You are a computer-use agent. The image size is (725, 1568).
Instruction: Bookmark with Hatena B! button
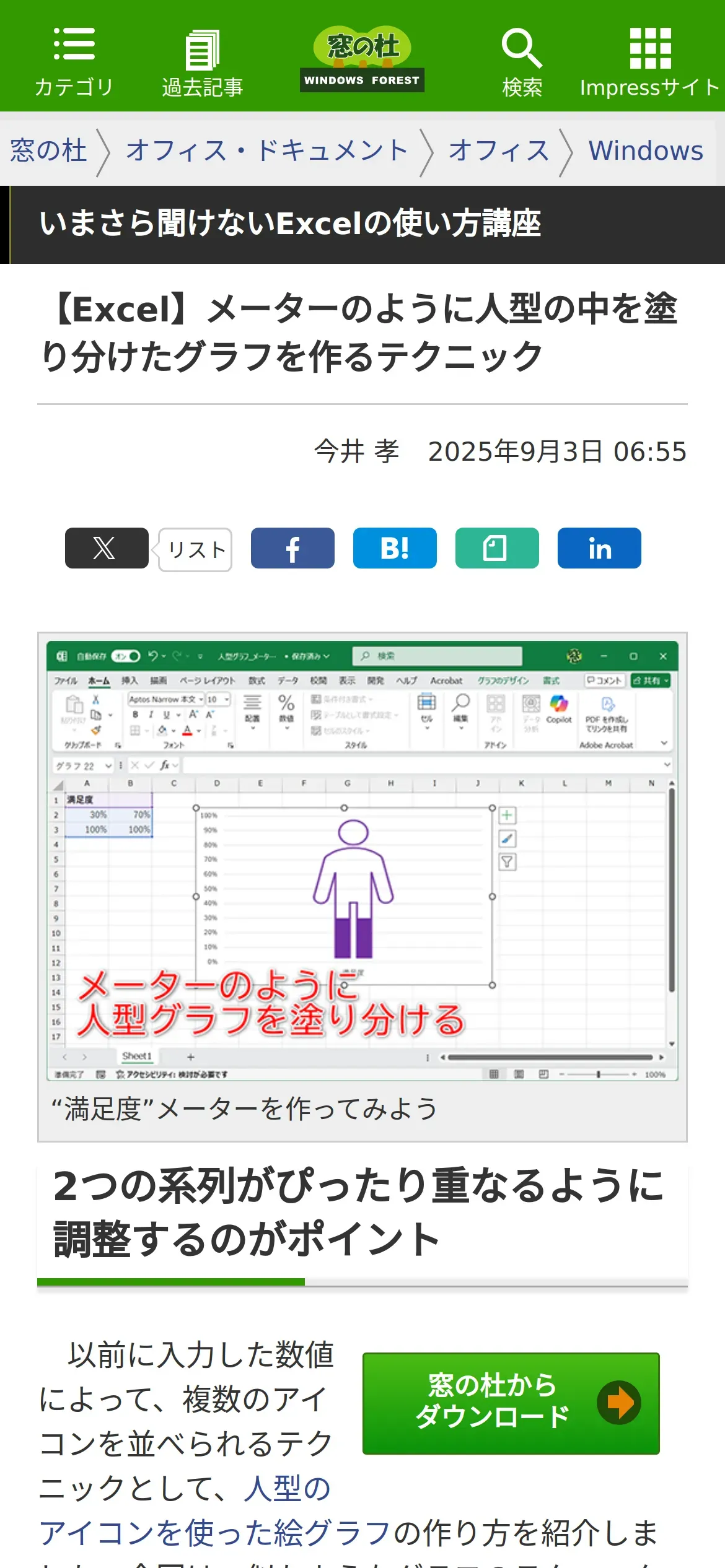(395, 548)
